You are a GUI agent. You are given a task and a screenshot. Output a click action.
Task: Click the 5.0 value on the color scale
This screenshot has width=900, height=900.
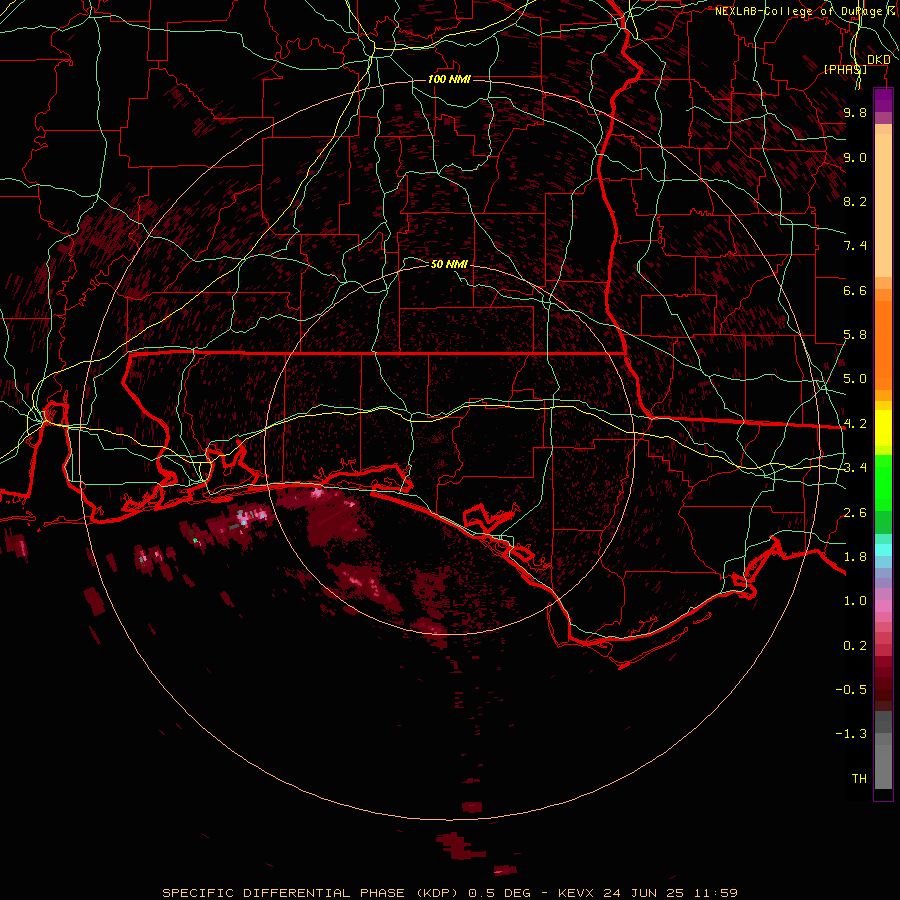pos(855,379)
